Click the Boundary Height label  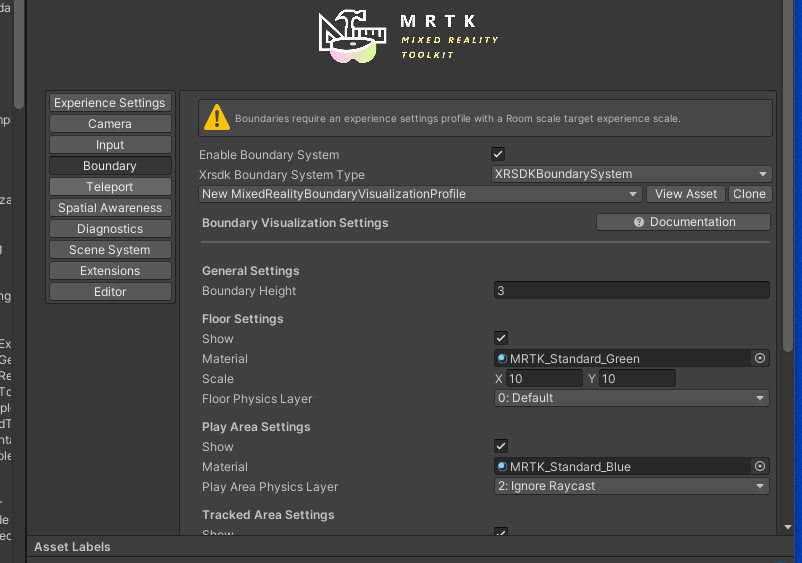click(249, 290)
